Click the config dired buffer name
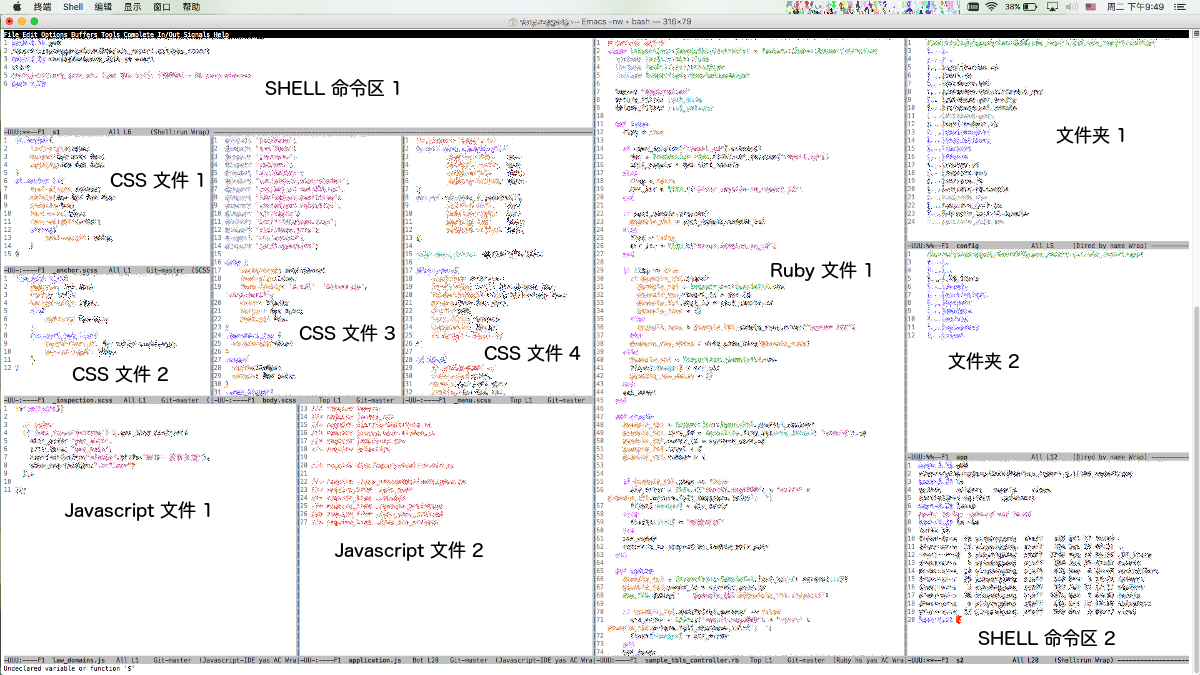 tap(968, 244)
